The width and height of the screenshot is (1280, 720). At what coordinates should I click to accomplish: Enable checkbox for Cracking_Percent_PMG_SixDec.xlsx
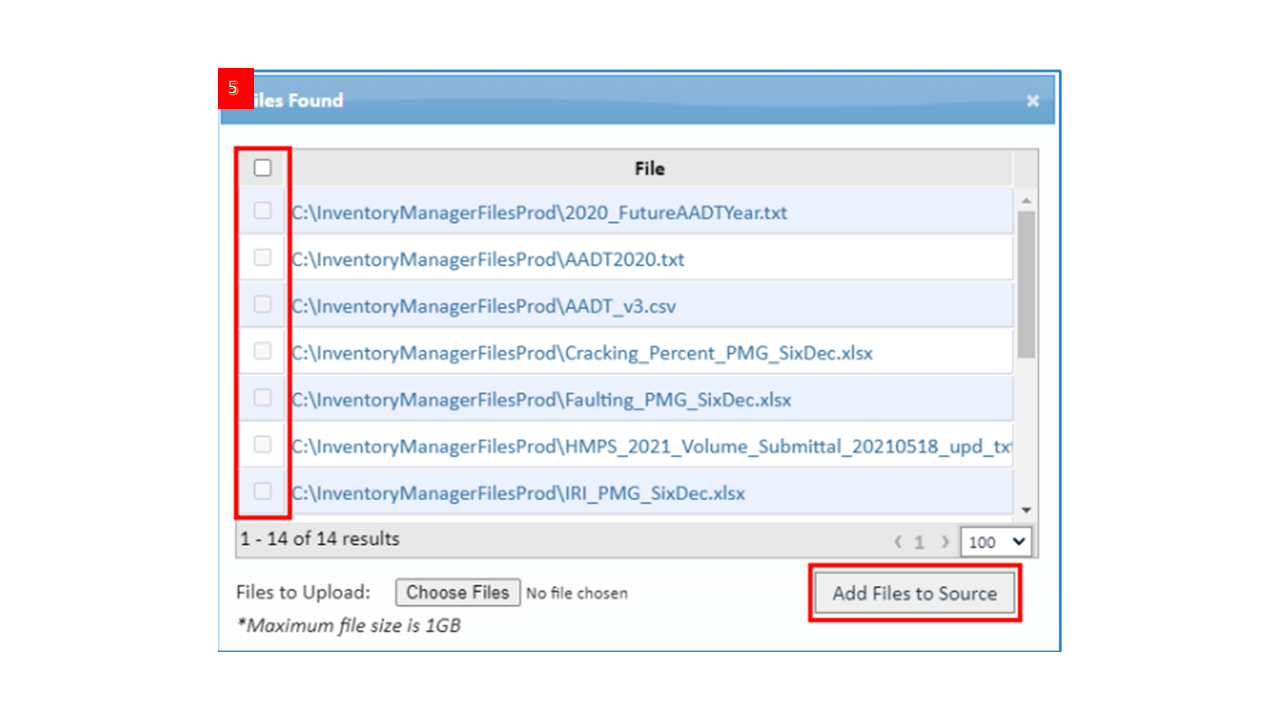click(x=263, y=351)
